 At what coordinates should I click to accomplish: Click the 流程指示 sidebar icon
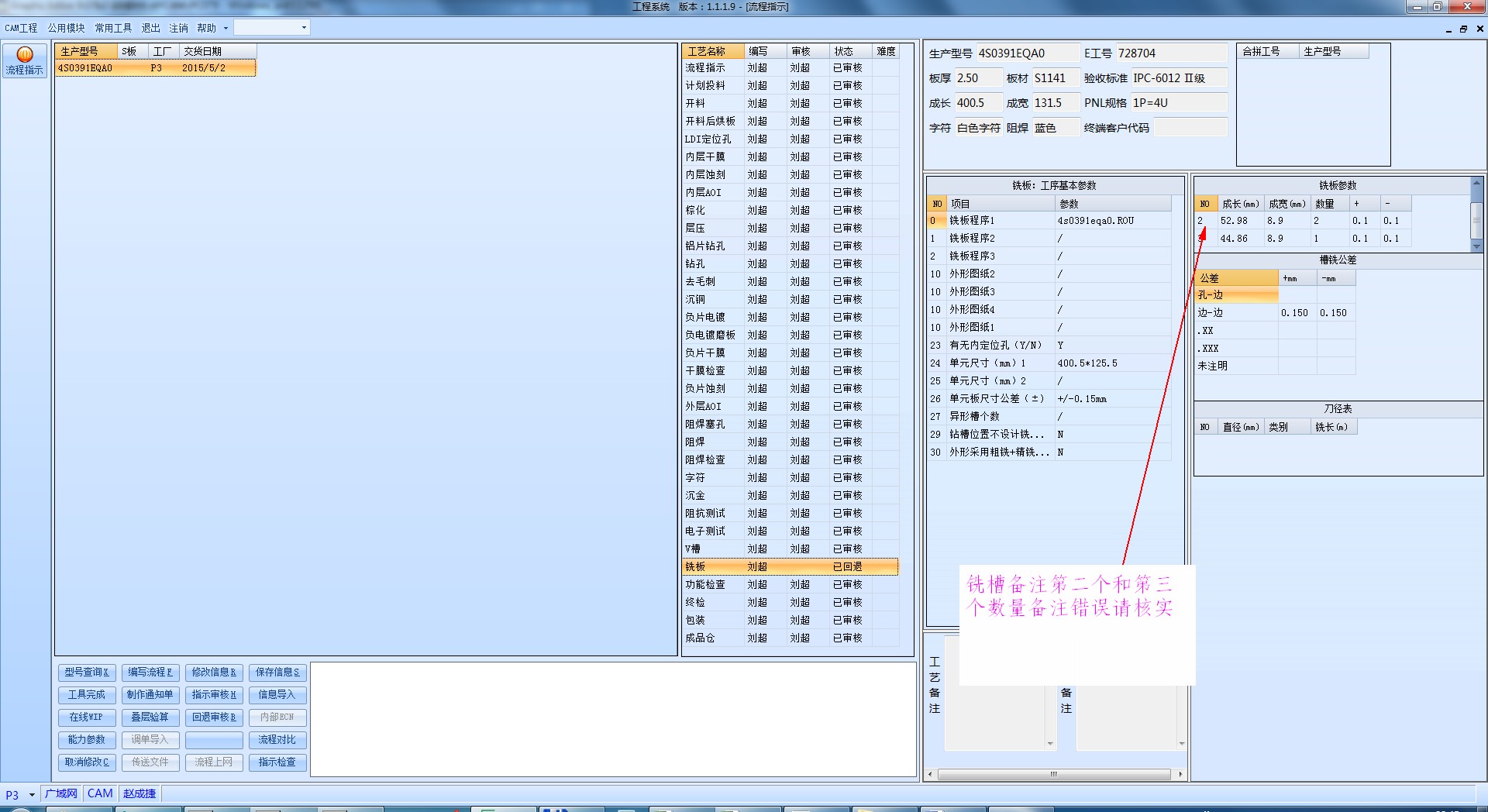coord(25,60)
